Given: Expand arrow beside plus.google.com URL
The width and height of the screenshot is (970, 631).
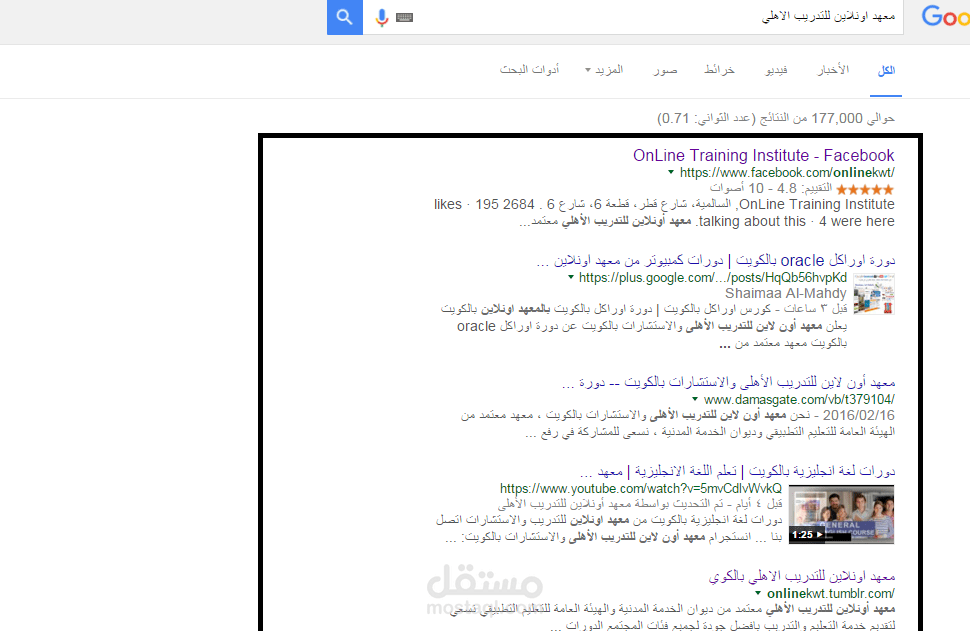Looking at the screenshot, I should pos(571,277).
